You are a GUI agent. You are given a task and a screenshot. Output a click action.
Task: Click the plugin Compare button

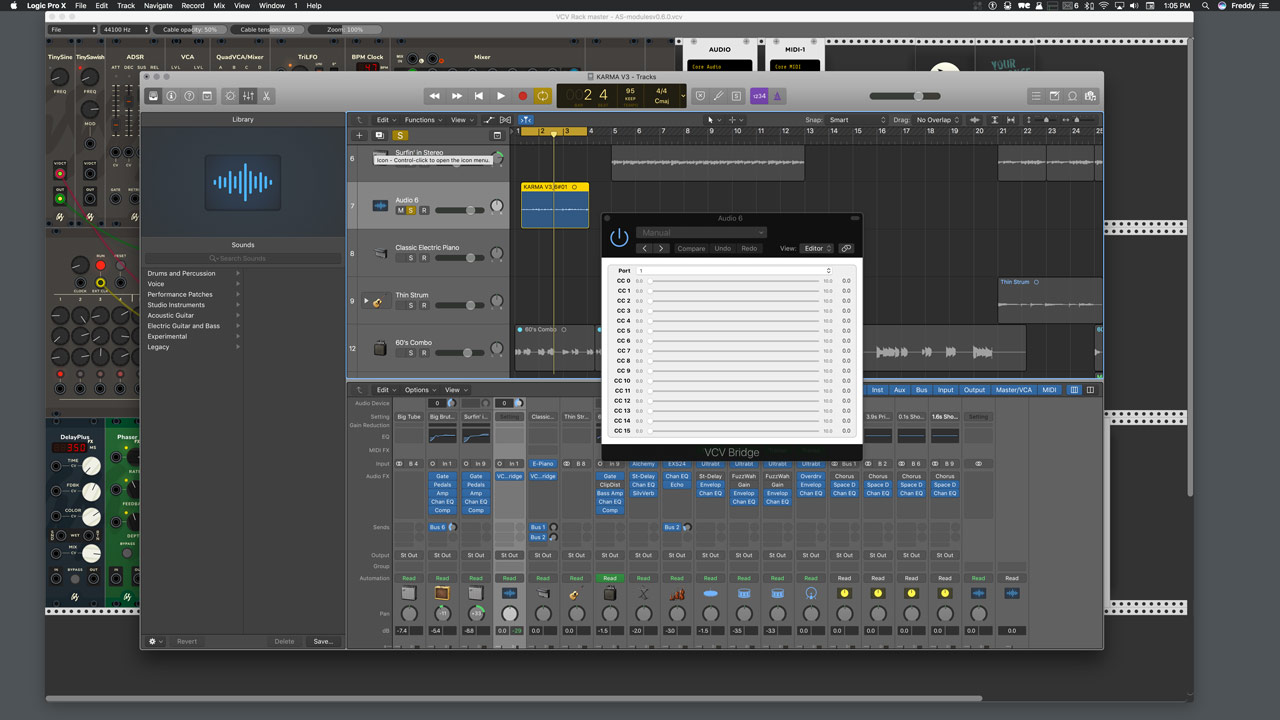[x=691, y=248]
